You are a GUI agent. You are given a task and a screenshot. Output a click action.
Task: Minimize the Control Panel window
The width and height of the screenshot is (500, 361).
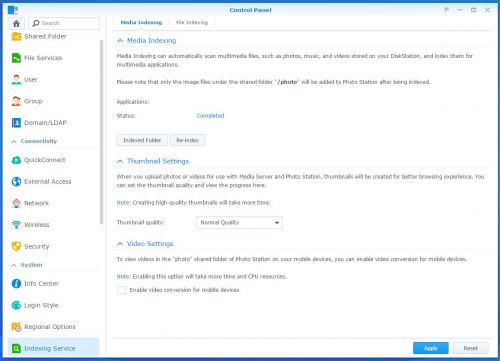460,10
